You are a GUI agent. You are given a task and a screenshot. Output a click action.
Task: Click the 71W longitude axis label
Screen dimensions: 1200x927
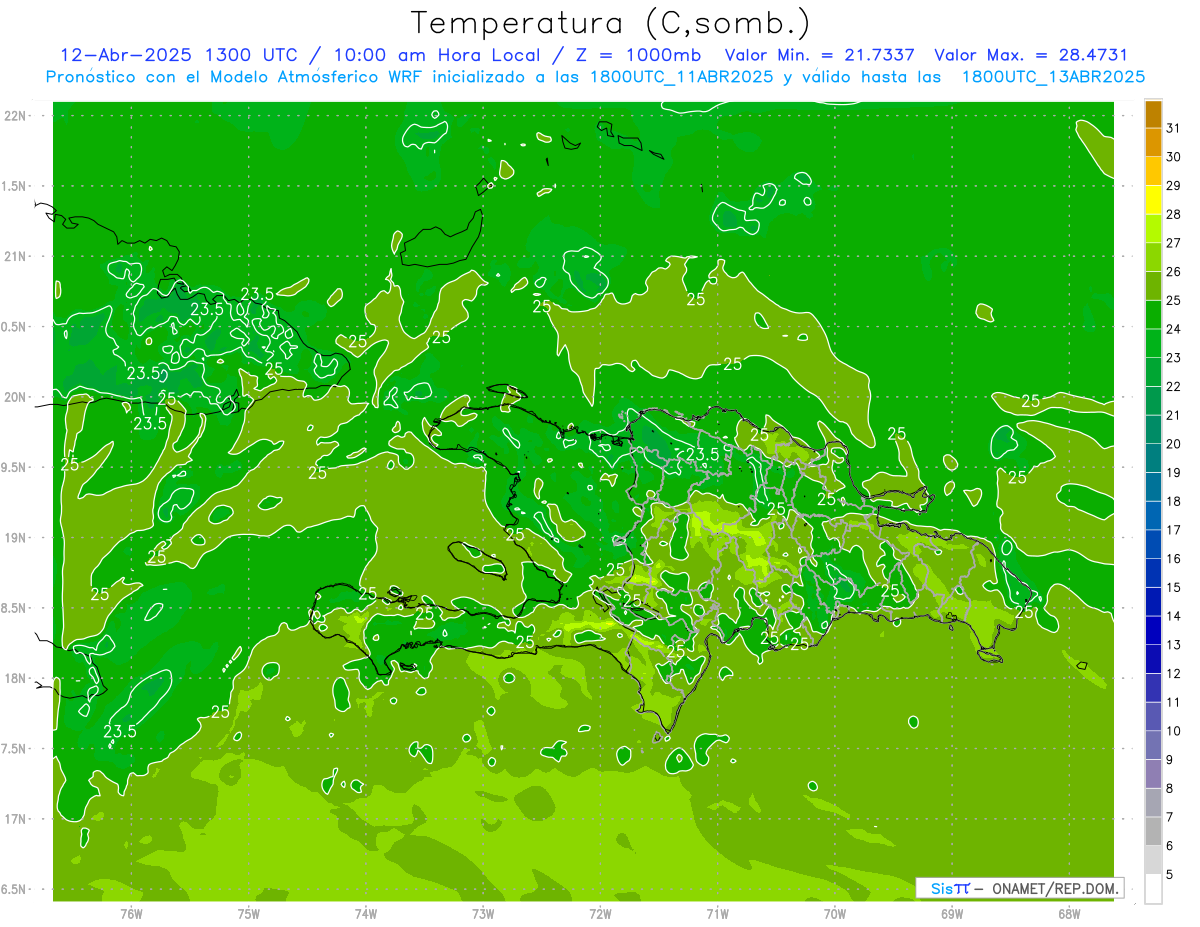[x=717, y=913]
